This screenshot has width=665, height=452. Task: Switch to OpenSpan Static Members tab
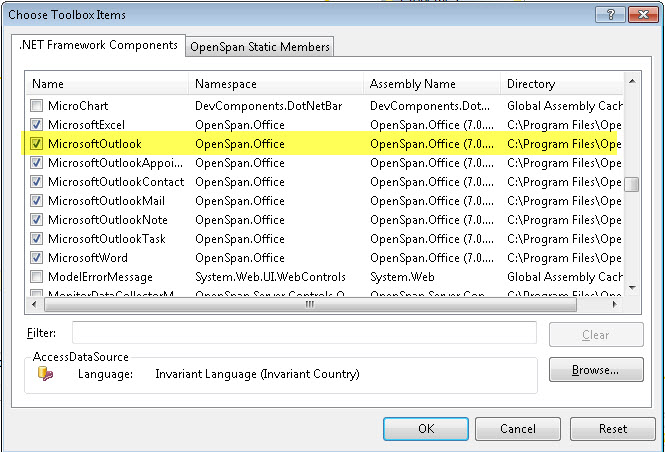pyautogui.click(x=260, y=47)
